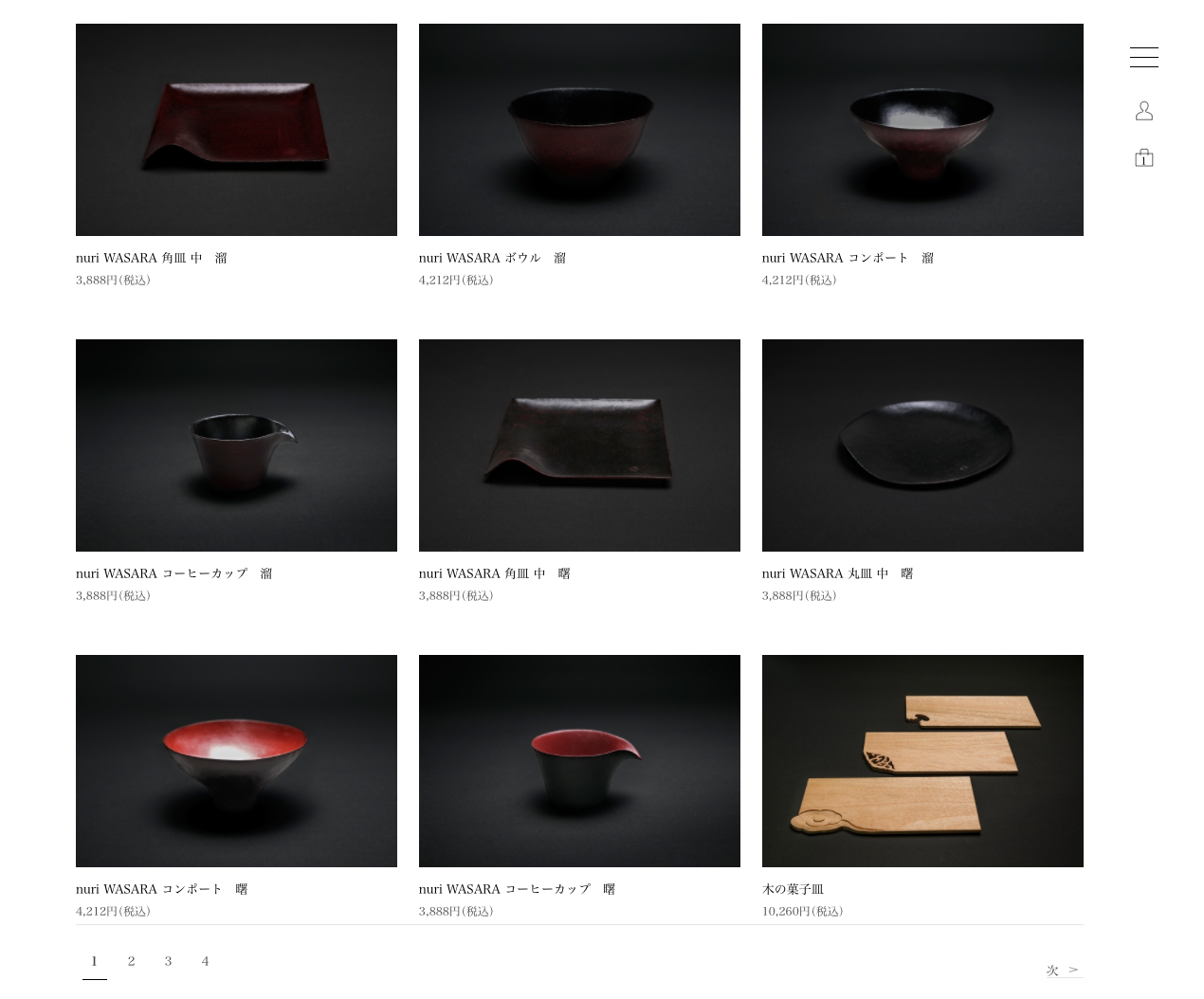Image resolution: width=1204 pixels, height=999 pixels.
Task: Open the user account icon
Action: (1143, 111)
